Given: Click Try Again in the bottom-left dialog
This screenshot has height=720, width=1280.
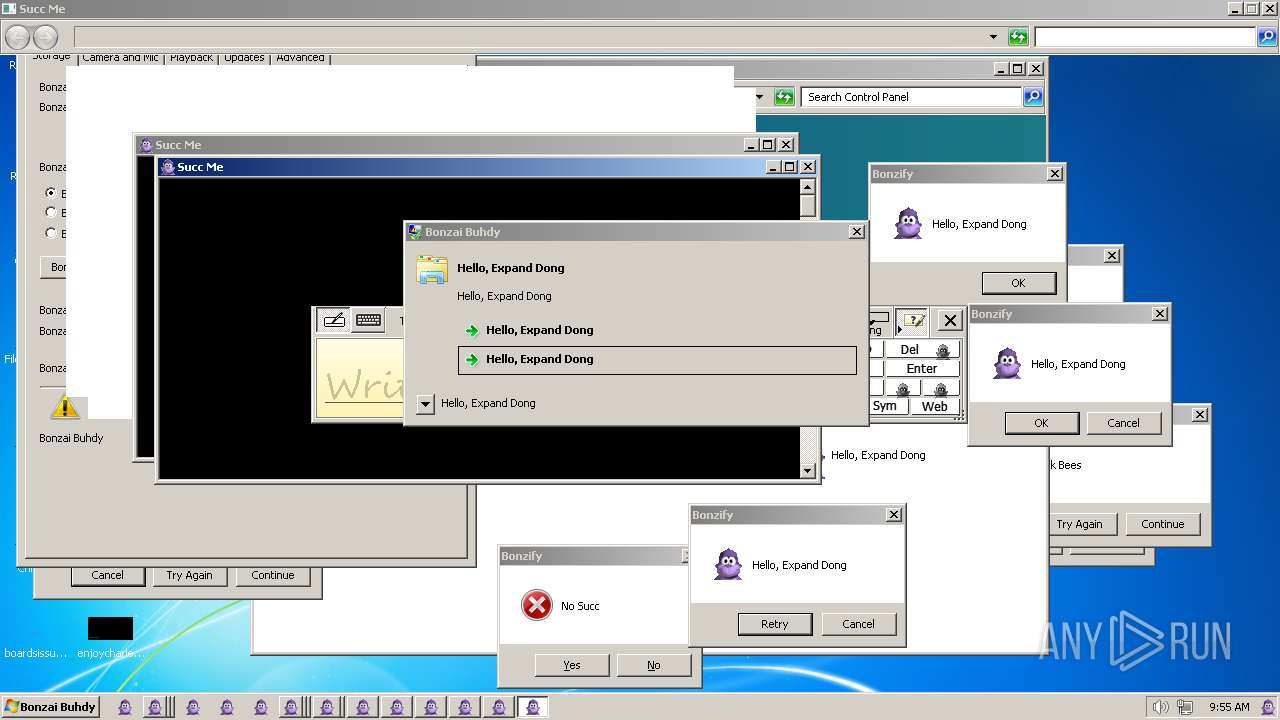Looking at the screenshot, I should 189,575.
